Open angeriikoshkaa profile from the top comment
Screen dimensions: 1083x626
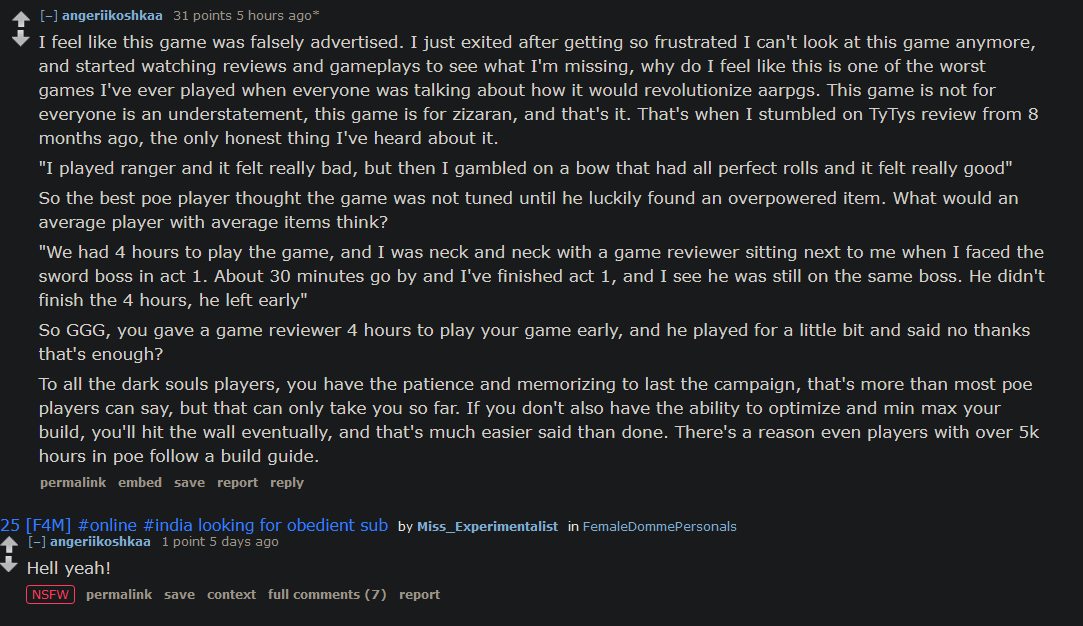tap(112, 15)
